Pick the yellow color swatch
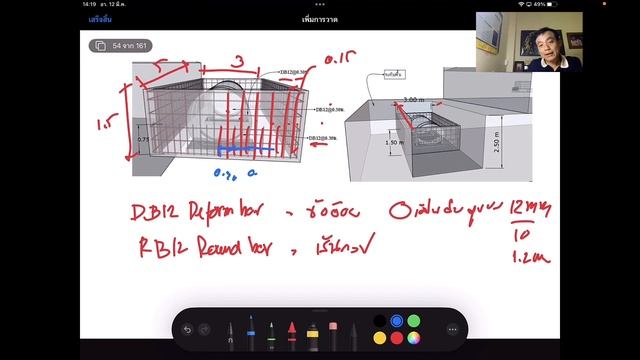The image size is (640, 360). (380, 338)
